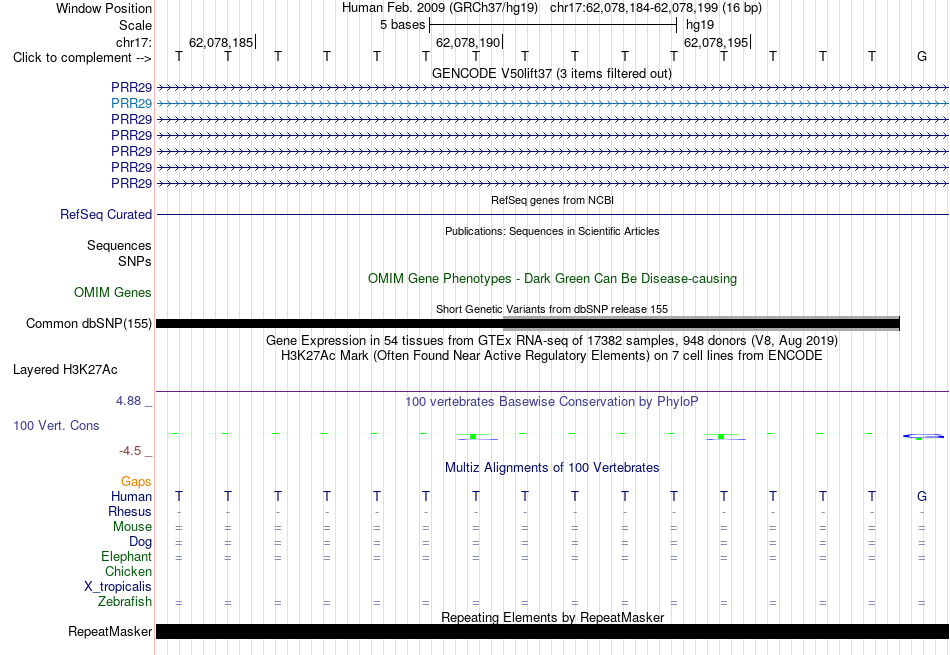
Task: Click the gray dbSNP variant bar segment
Action: point(701,324)
